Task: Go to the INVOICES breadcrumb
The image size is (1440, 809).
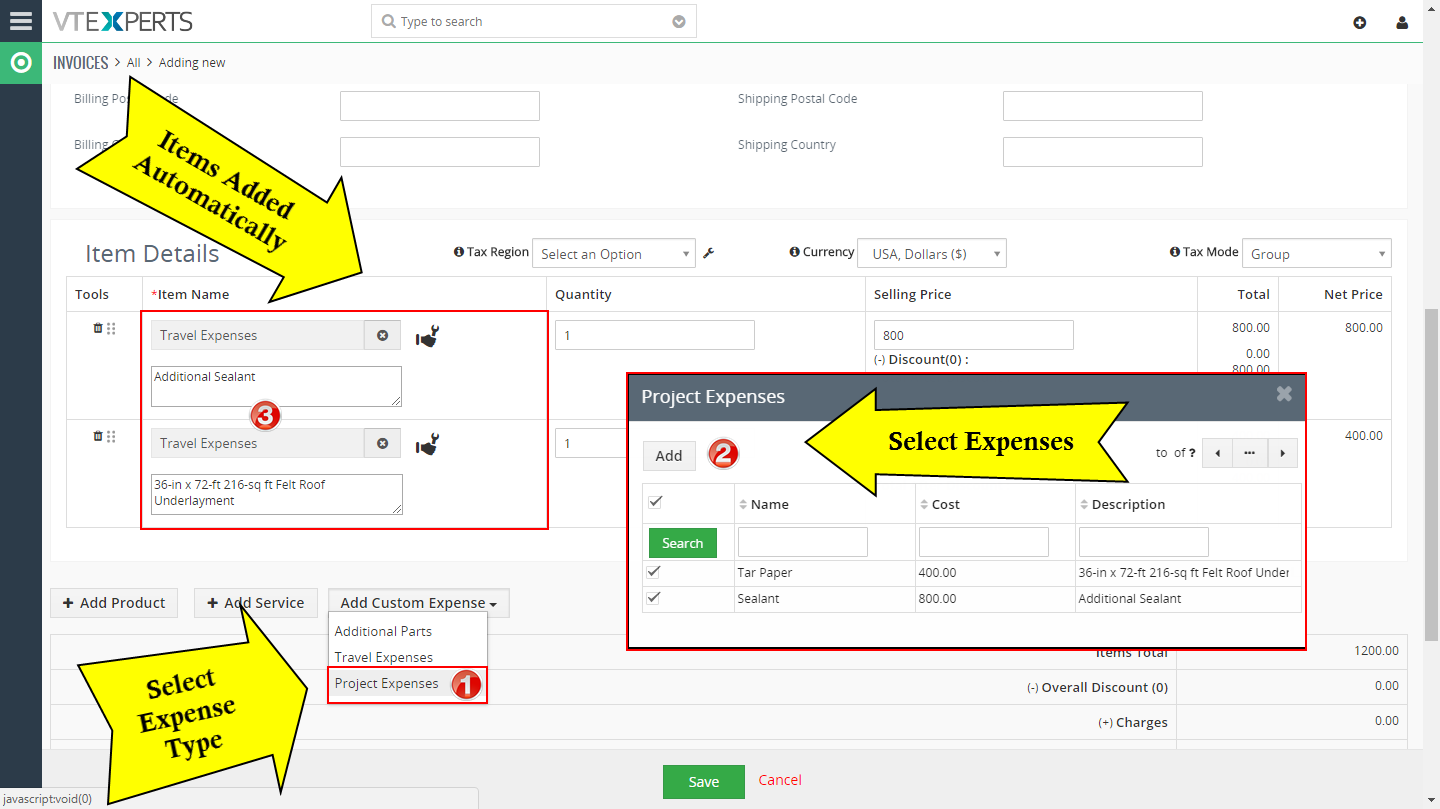Action: (x=81, y=62)
